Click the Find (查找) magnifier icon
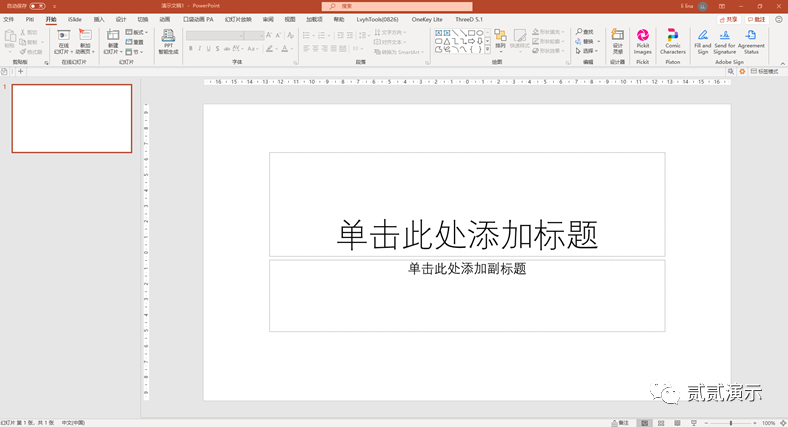Image resolution: width=788 pixels, height=427 pixels. click(x=579, y=32)
